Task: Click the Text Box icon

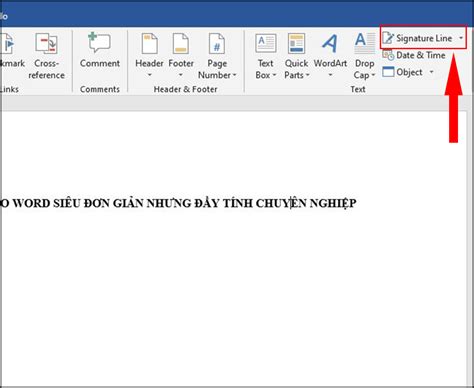Action: click(266, 43)
